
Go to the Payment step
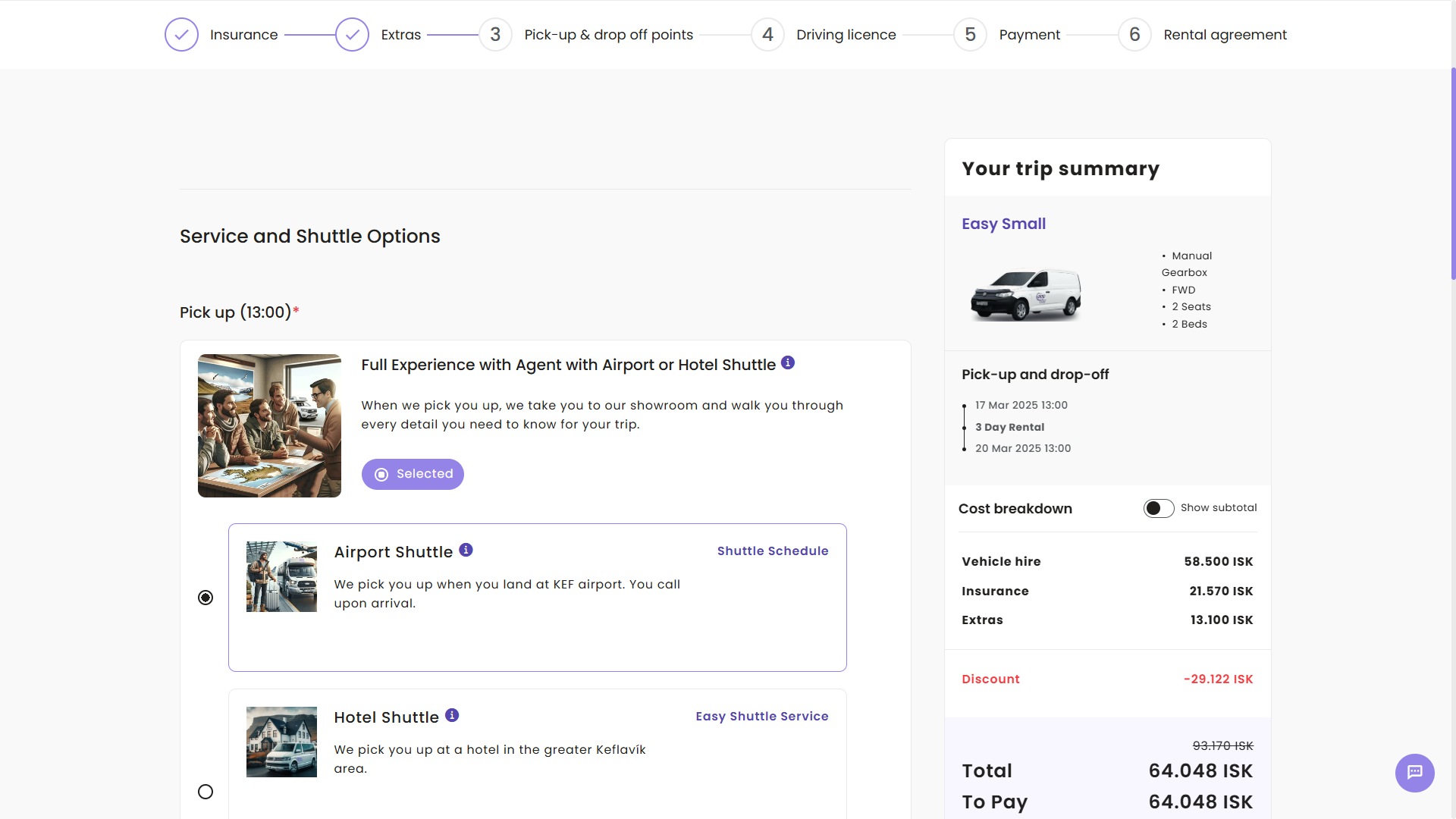click(x=1029, y=35)
